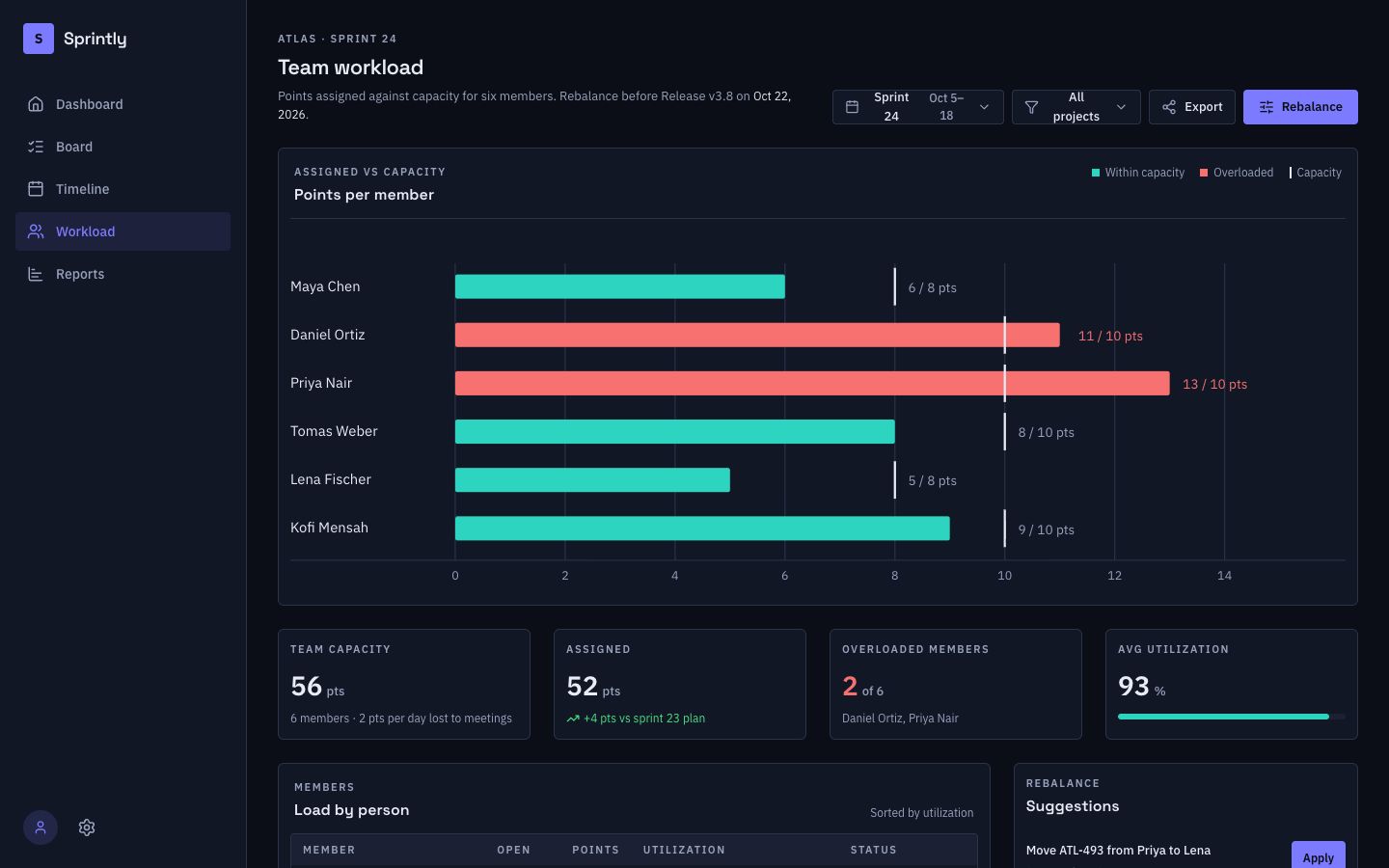Click the '13 / 10 pts' label
Screen dimensions: 1389x868
1214,384
